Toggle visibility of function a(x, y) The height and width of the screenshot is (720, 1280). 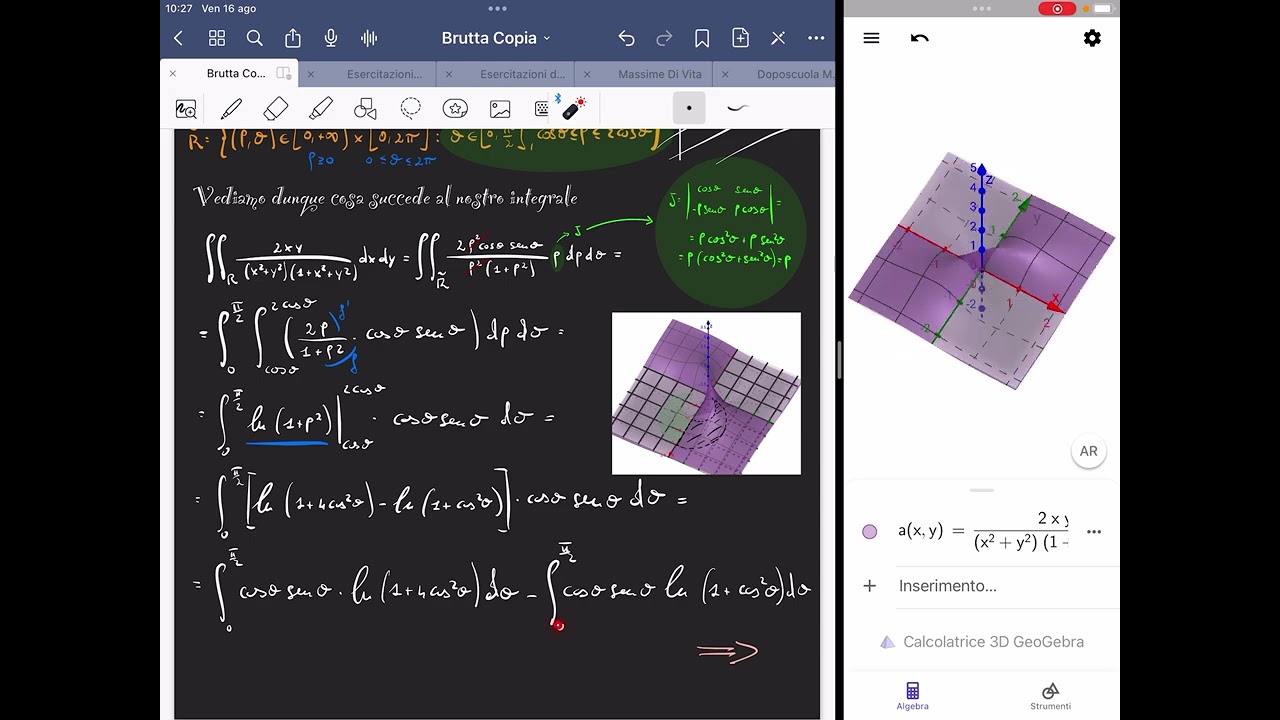[870, 532]
